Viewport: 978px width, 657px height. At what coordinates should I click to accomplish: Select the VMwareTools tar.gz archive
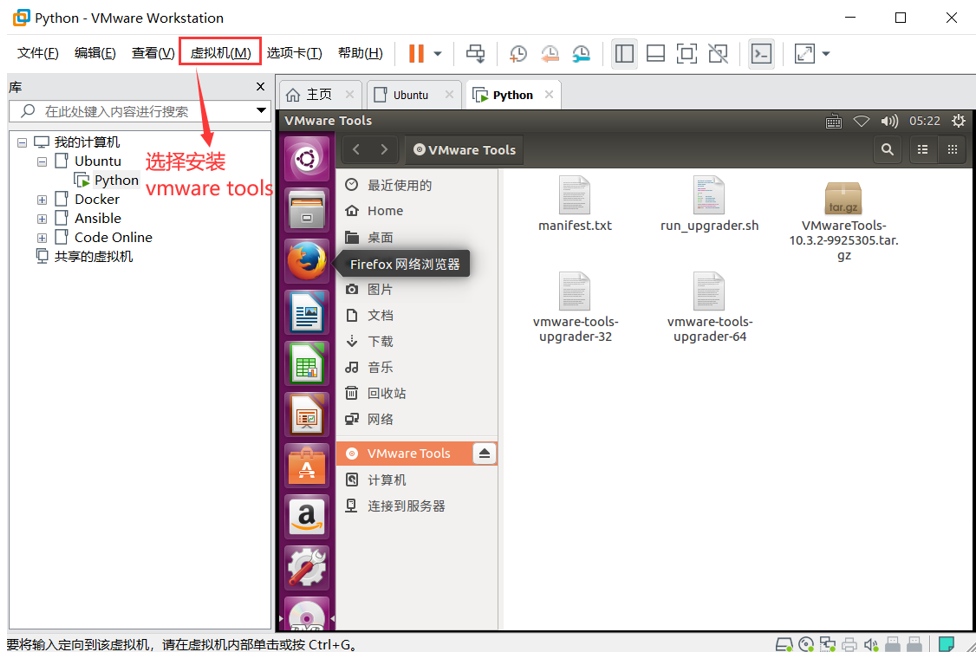[x=843, y=221]
